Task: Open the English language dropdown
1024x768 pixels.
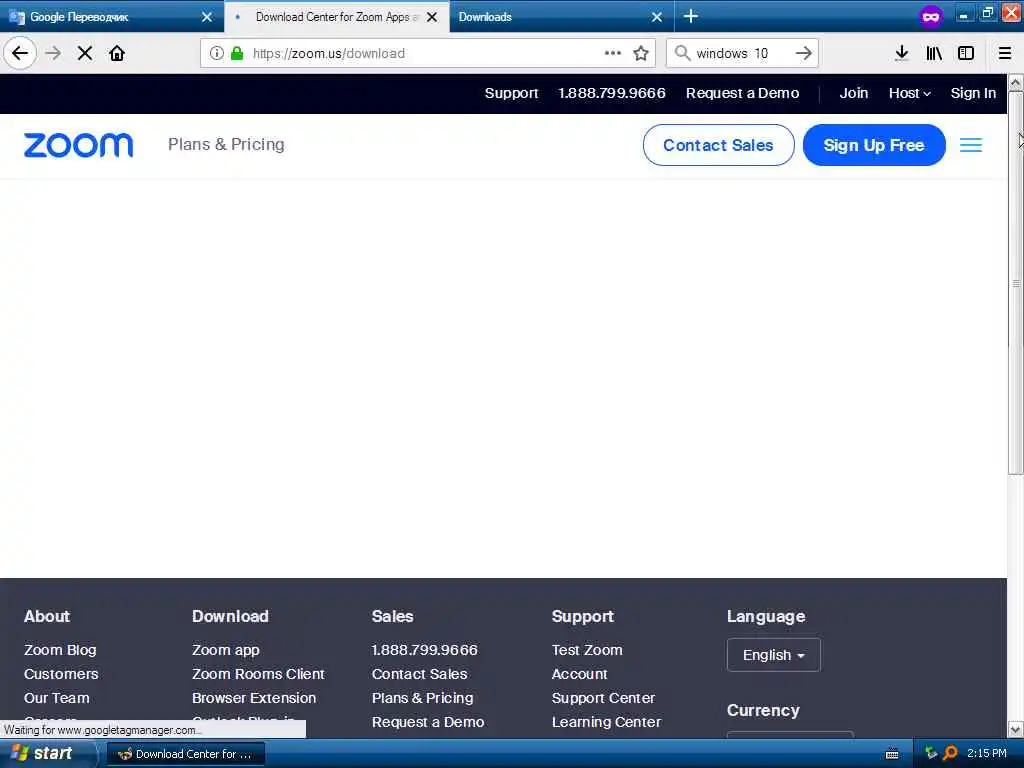Action: click(773, 655)
